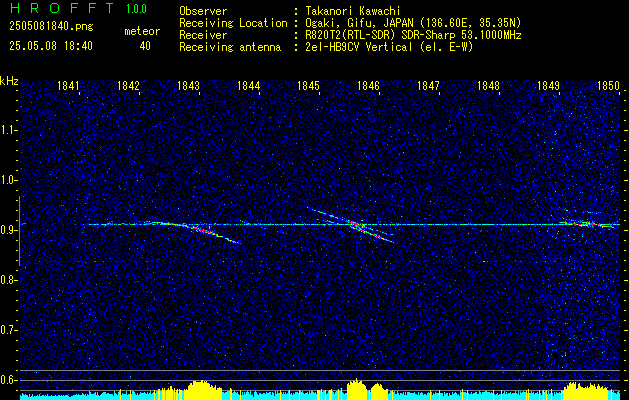Click the 1848 time marker

coord(489,86)
